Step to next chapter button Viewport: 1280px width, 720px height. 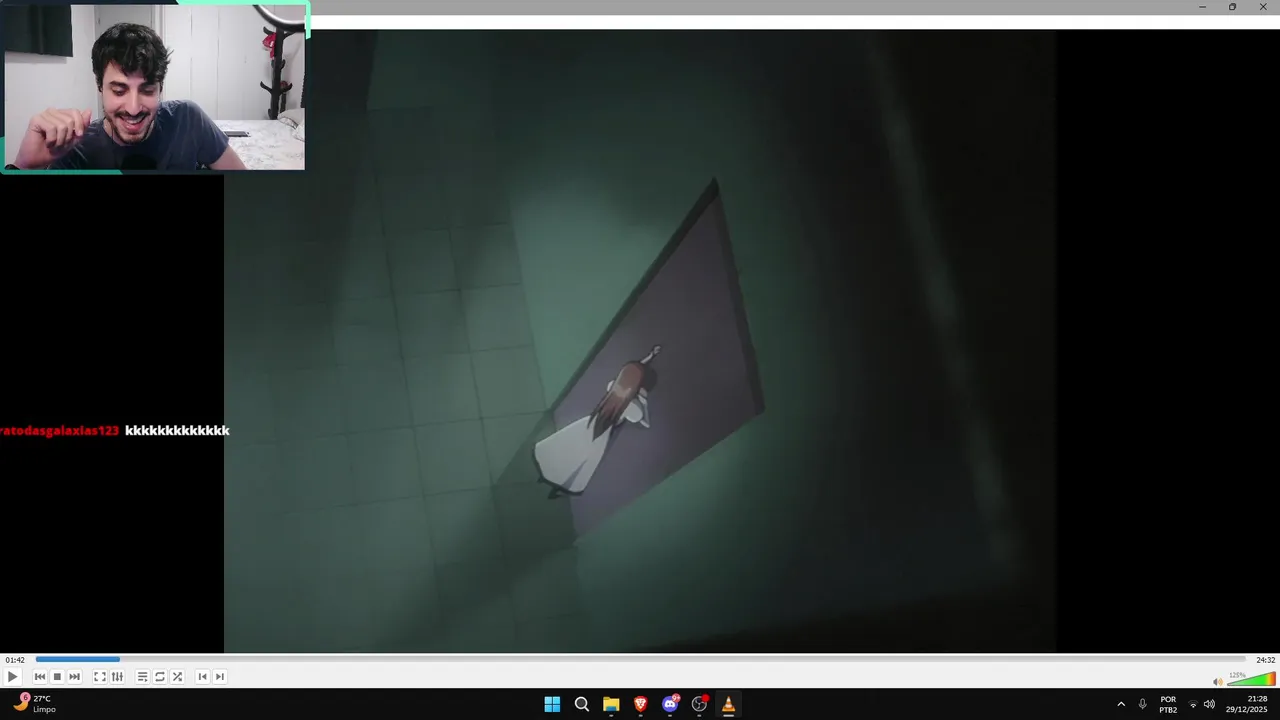(x=220, y=677)
